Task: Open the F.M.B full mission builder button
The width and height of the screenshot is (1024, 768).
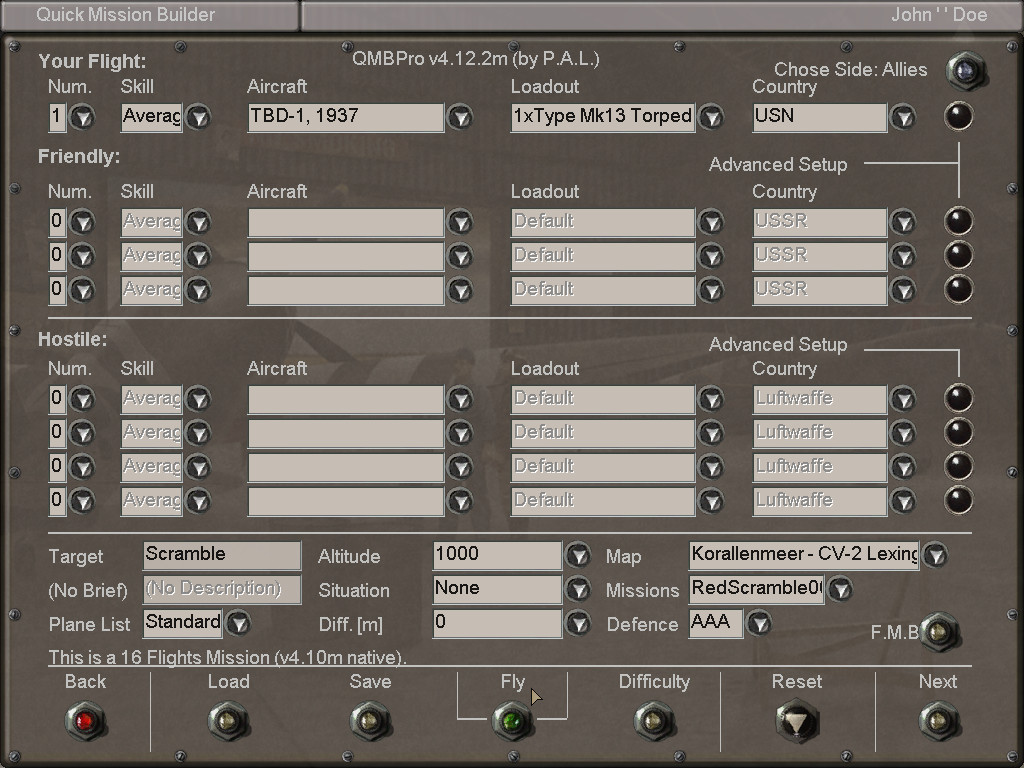Action: click(939, 632)
